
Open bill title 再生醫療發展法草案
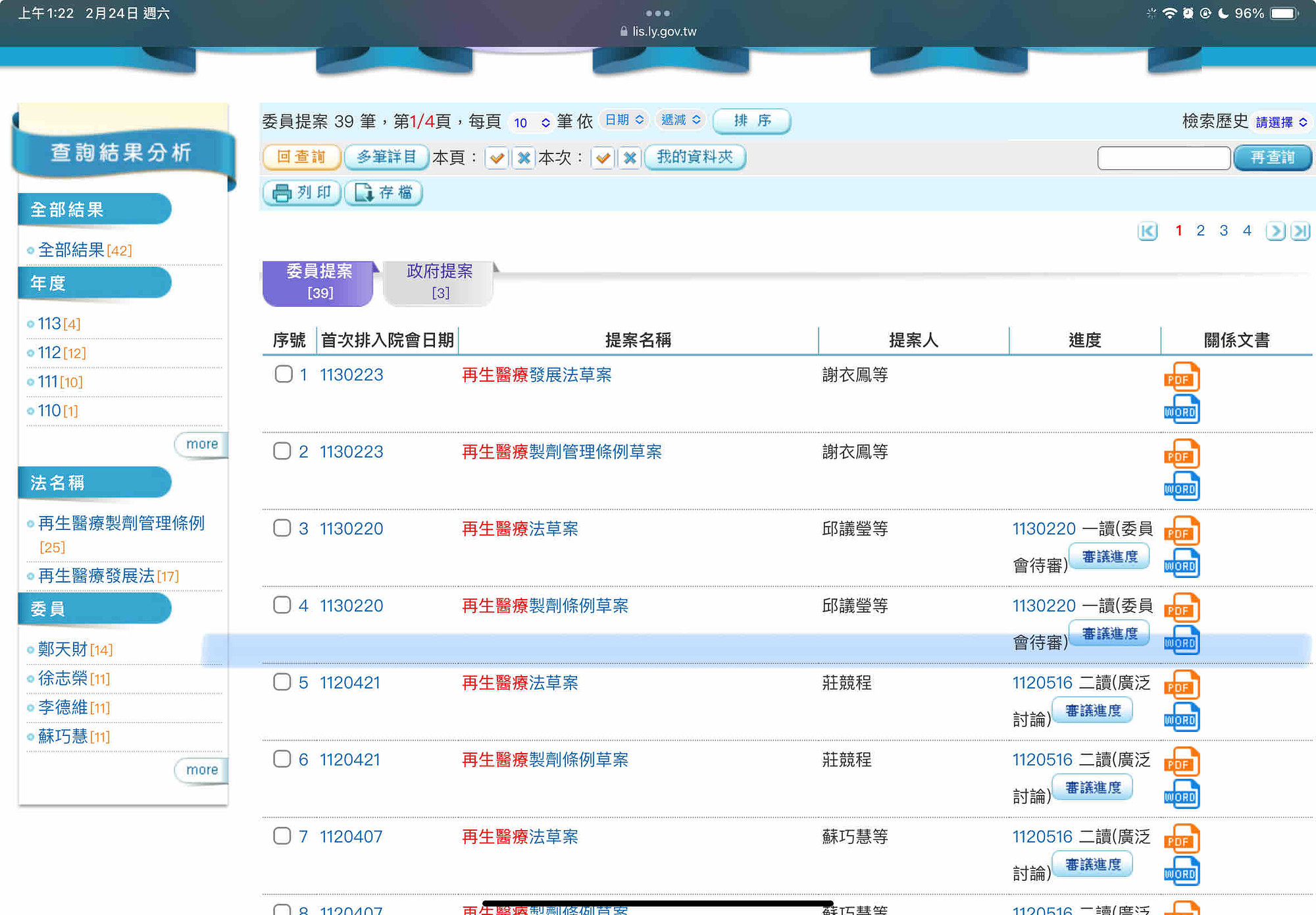tap(537, 375)
